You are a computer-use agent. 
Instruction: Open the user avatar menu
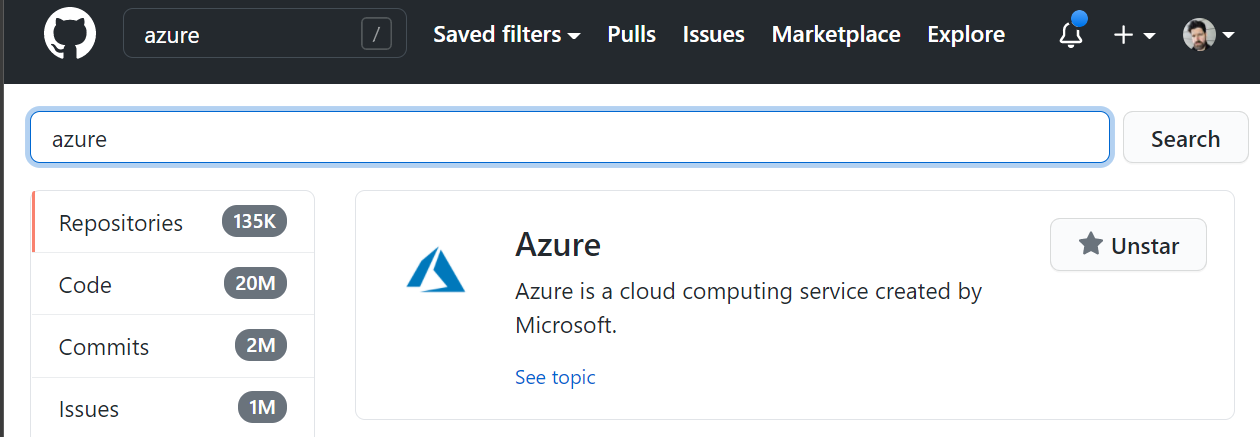1207,35
